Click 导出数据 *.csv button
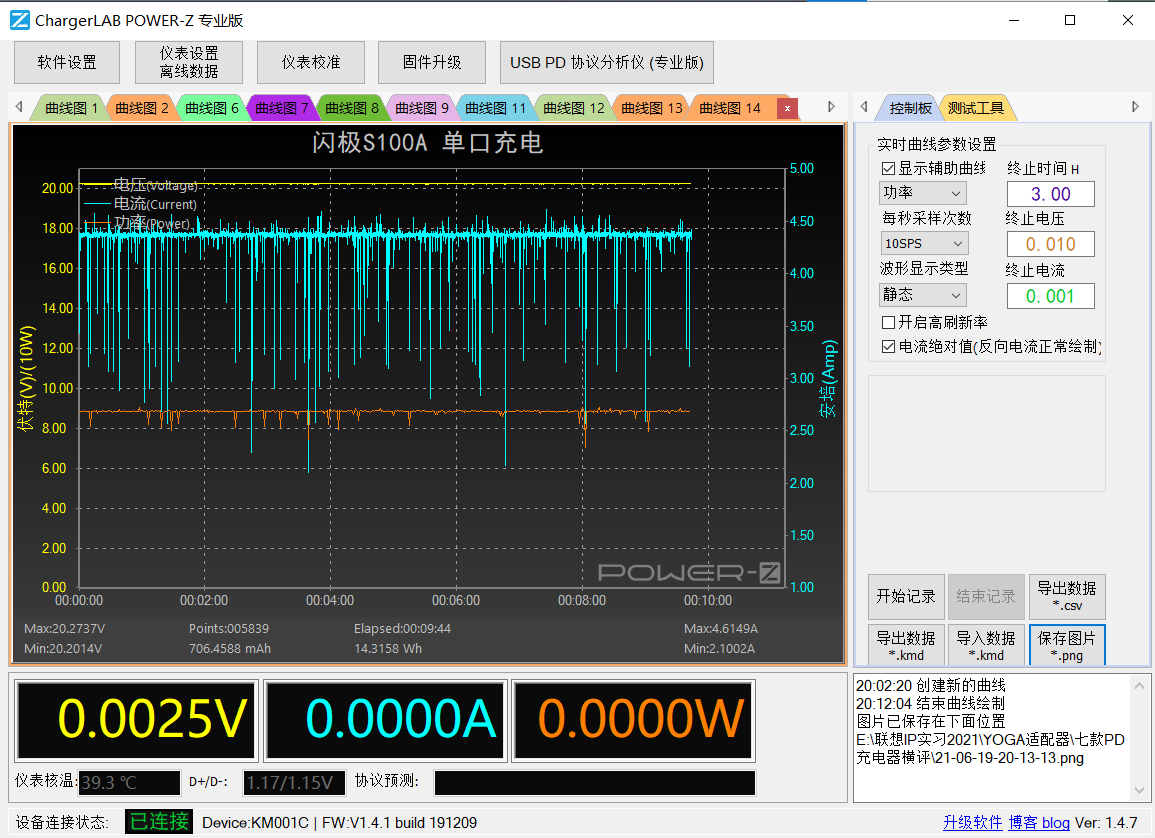 click(x=1067, y=596)
